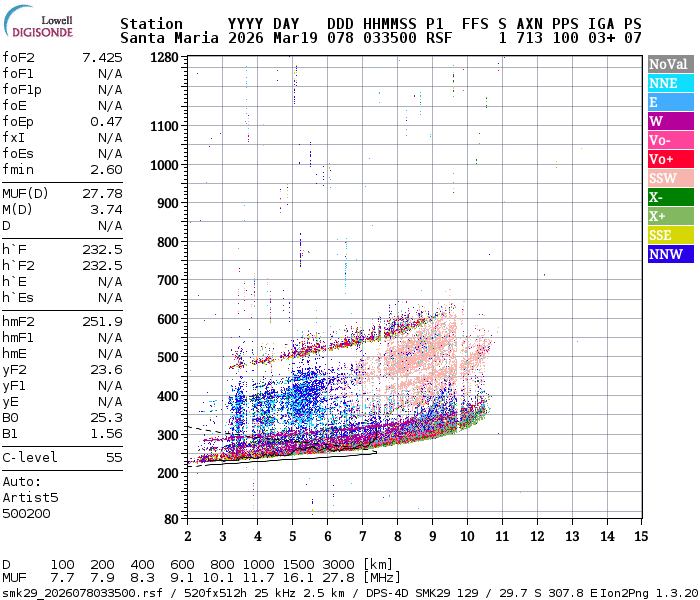Click the W purple legend entry
700x600 pixels.
pyautogui.click(x=670, y=122)
